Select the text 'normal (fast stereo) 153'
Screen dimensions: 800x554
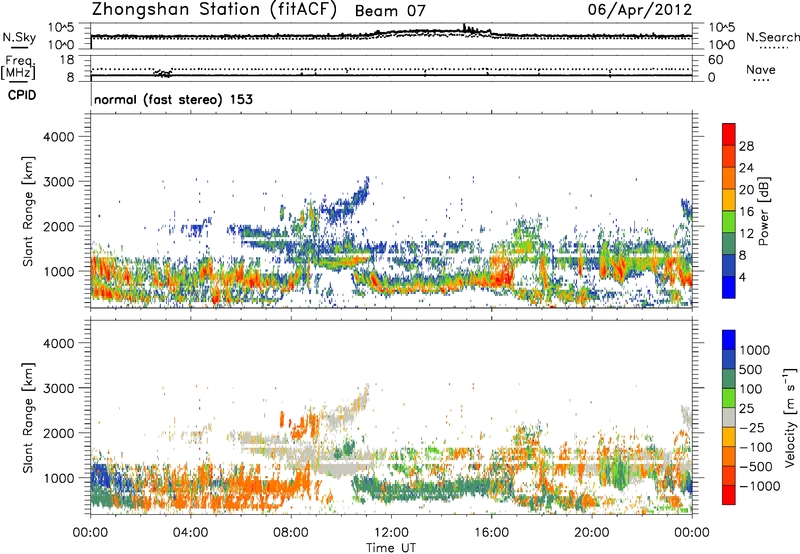point(173,99)
